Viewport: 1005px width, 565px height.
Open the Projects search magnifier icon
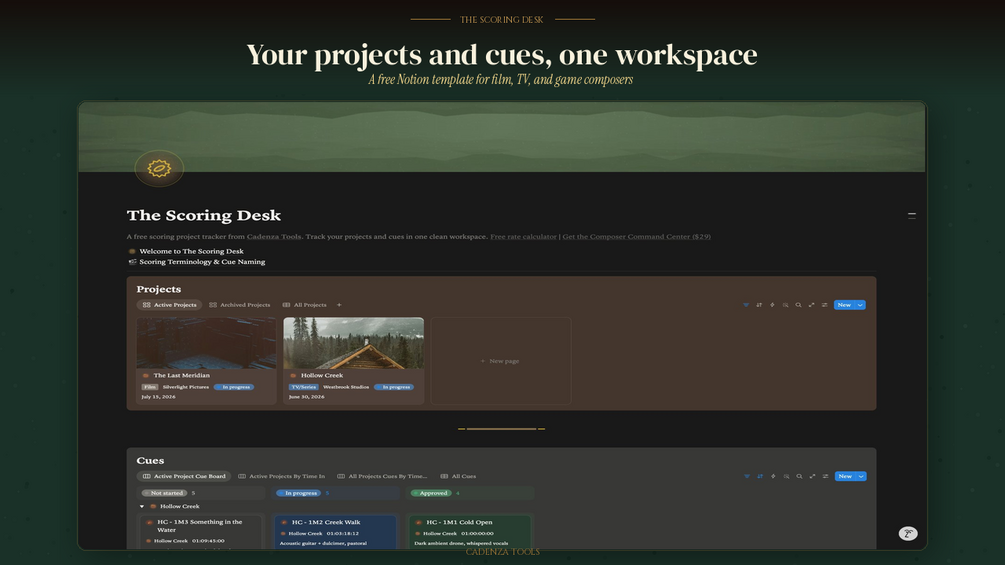click(799, 305)
